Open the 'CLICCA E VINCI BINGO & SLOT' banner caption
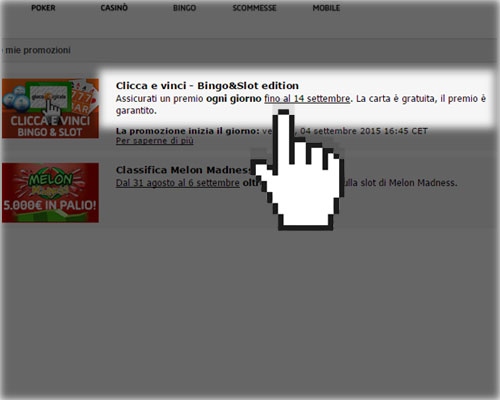The image size is (500, 400). [50, 126]
